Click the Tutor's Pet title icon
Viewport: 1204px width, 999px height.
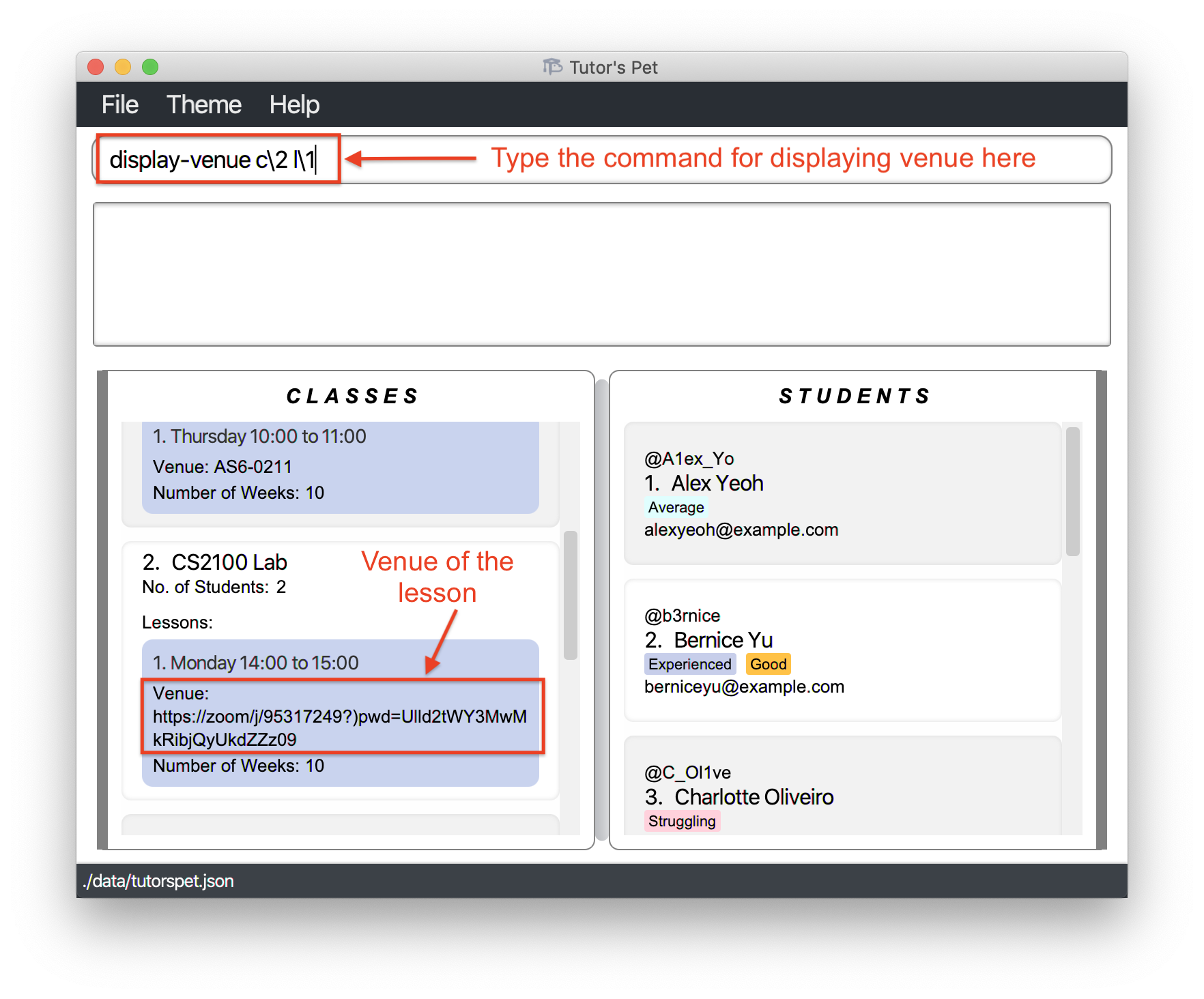click(552, 67)
